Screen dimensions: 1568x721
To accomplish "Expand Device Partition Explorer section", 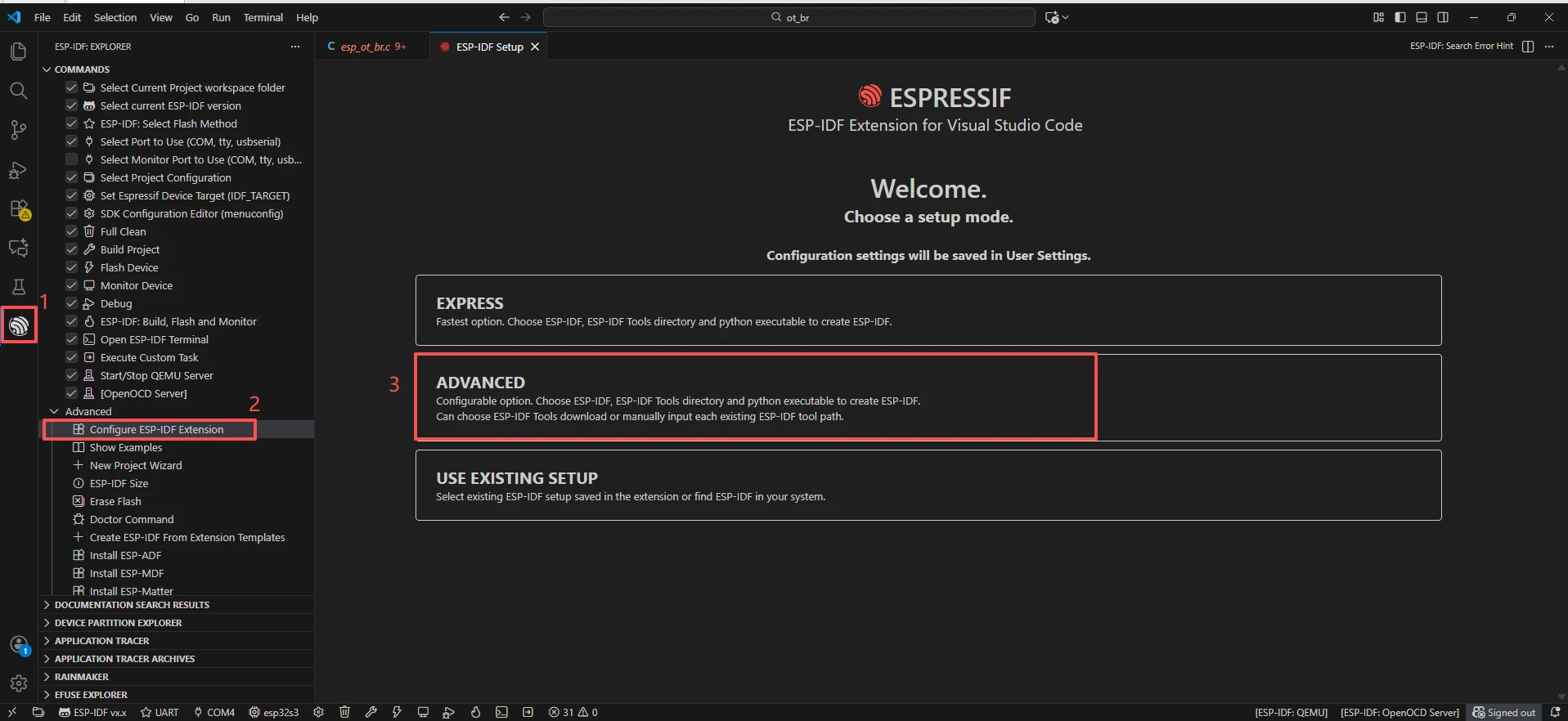I will (x=118, y=623).
